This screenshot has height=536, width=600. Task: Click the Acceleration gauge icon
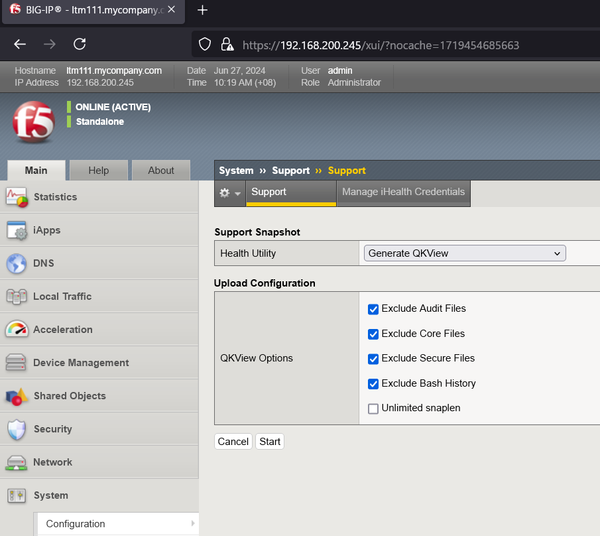click(17, 330)
